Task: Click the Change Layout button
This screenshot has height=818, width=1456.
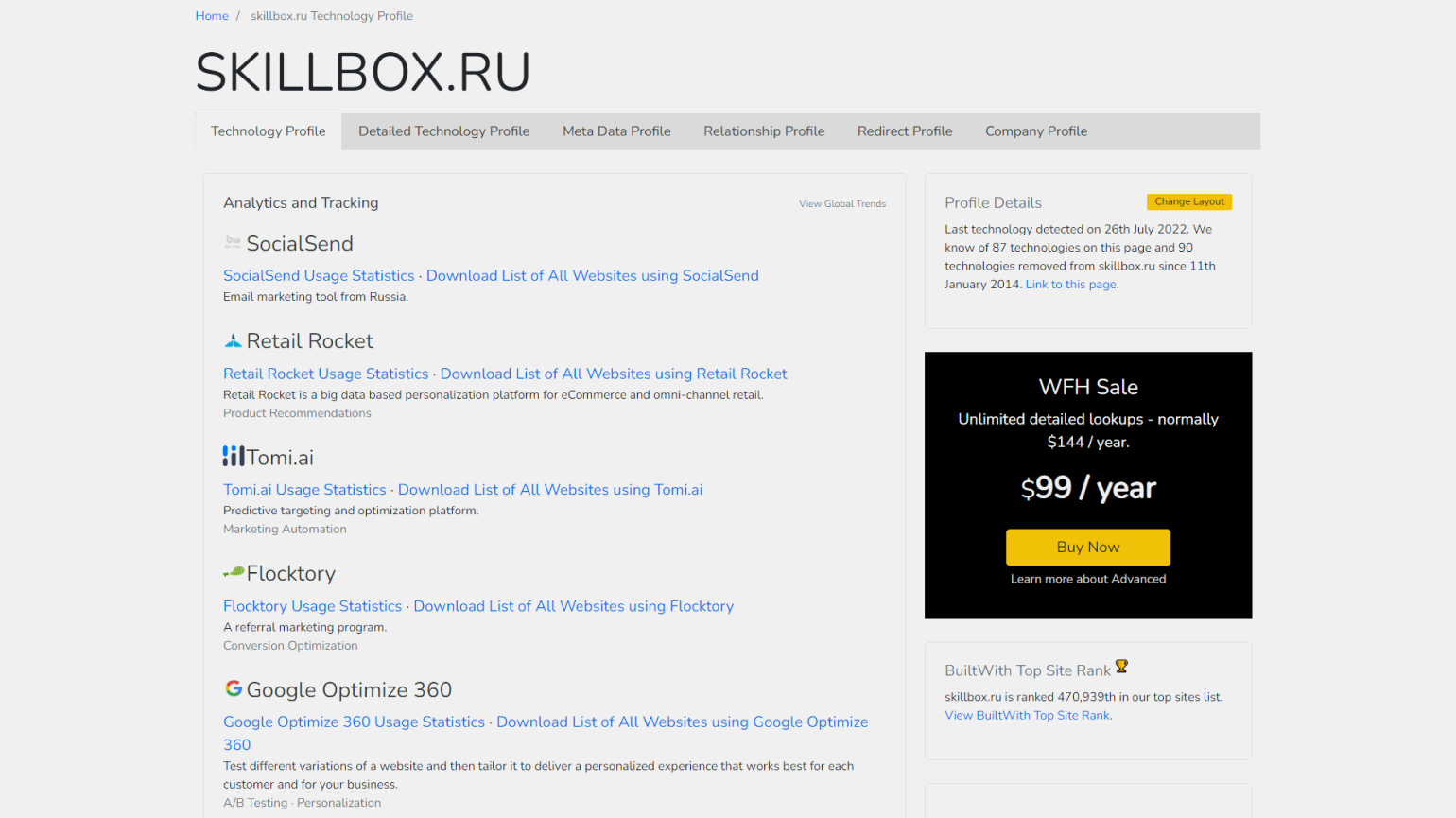Action: click(1188, 201)
